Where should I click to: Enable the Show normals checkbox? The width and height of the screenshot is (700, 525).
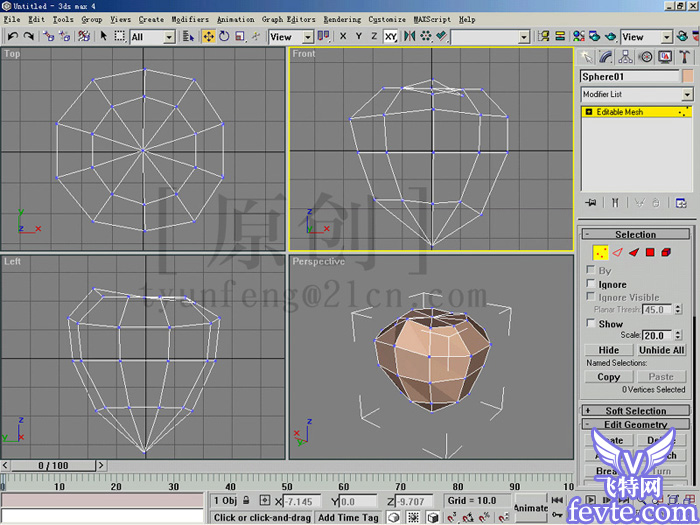(591, 323)
